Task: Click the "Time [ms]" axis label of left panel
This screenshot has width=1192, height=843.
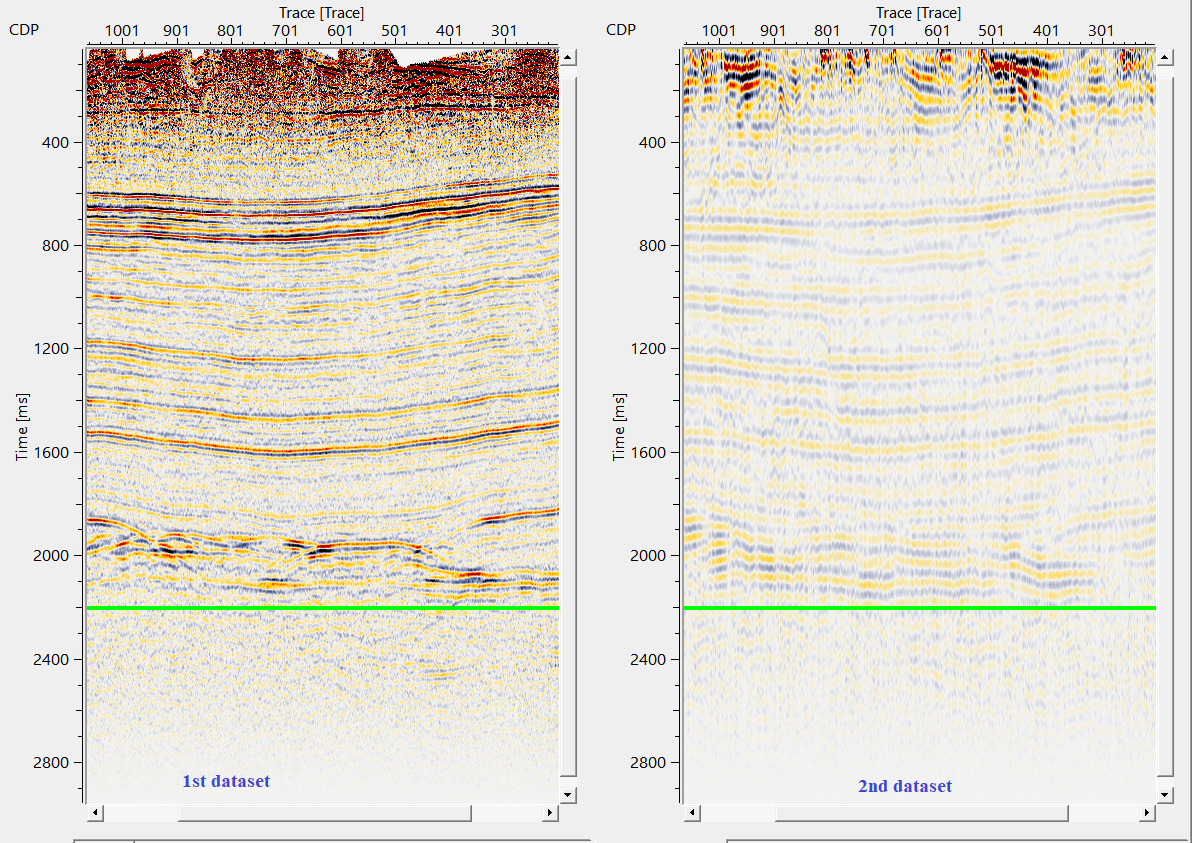Action: point(21,427)
